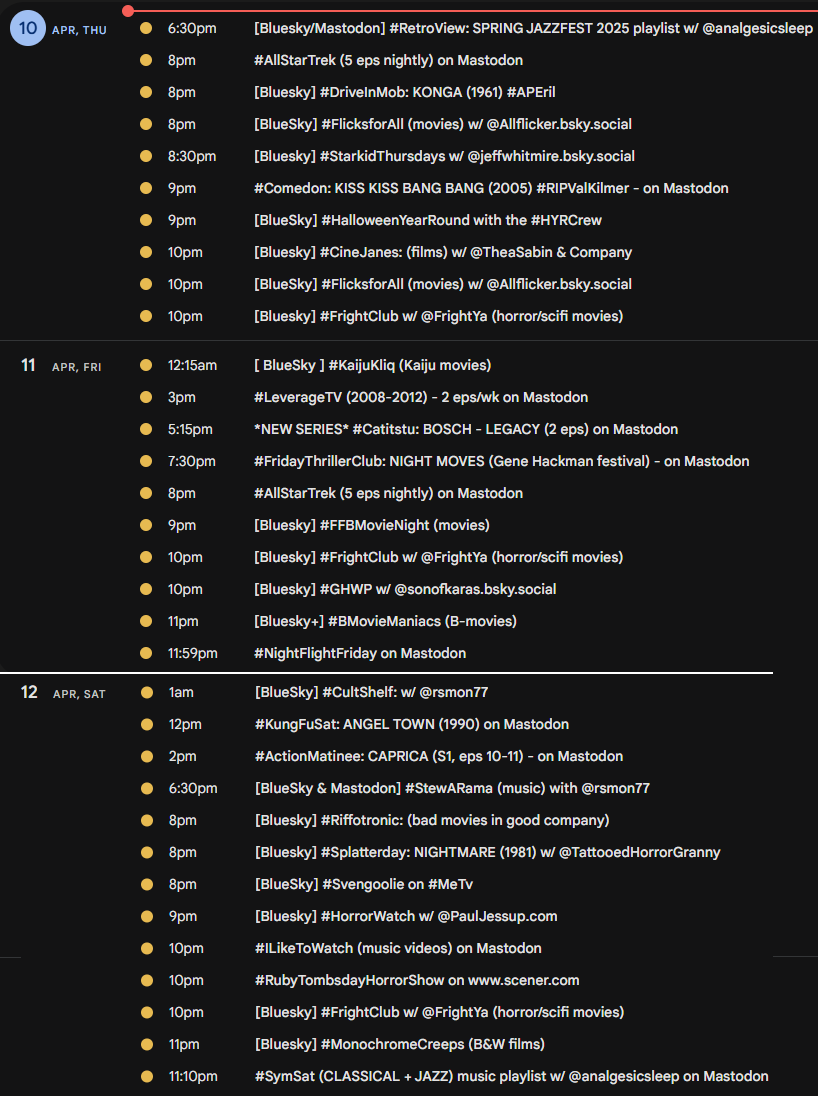Click the yellow dot beside #FridayThrillerClub
Viewport: 818px width, 1096px height.
(x=145, y=462)
